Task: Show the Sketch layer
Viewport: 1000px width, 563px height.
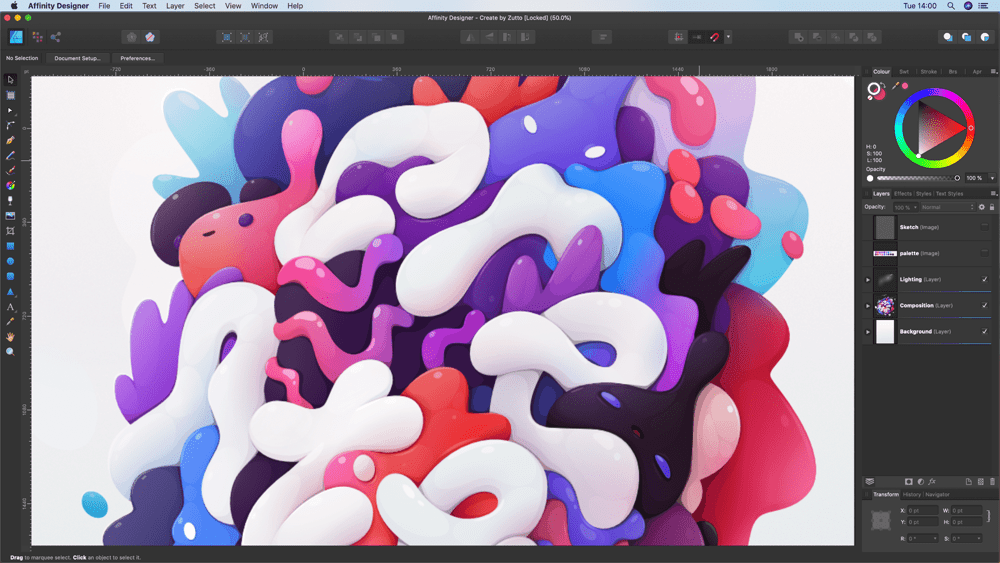Action: coord(984,227)
